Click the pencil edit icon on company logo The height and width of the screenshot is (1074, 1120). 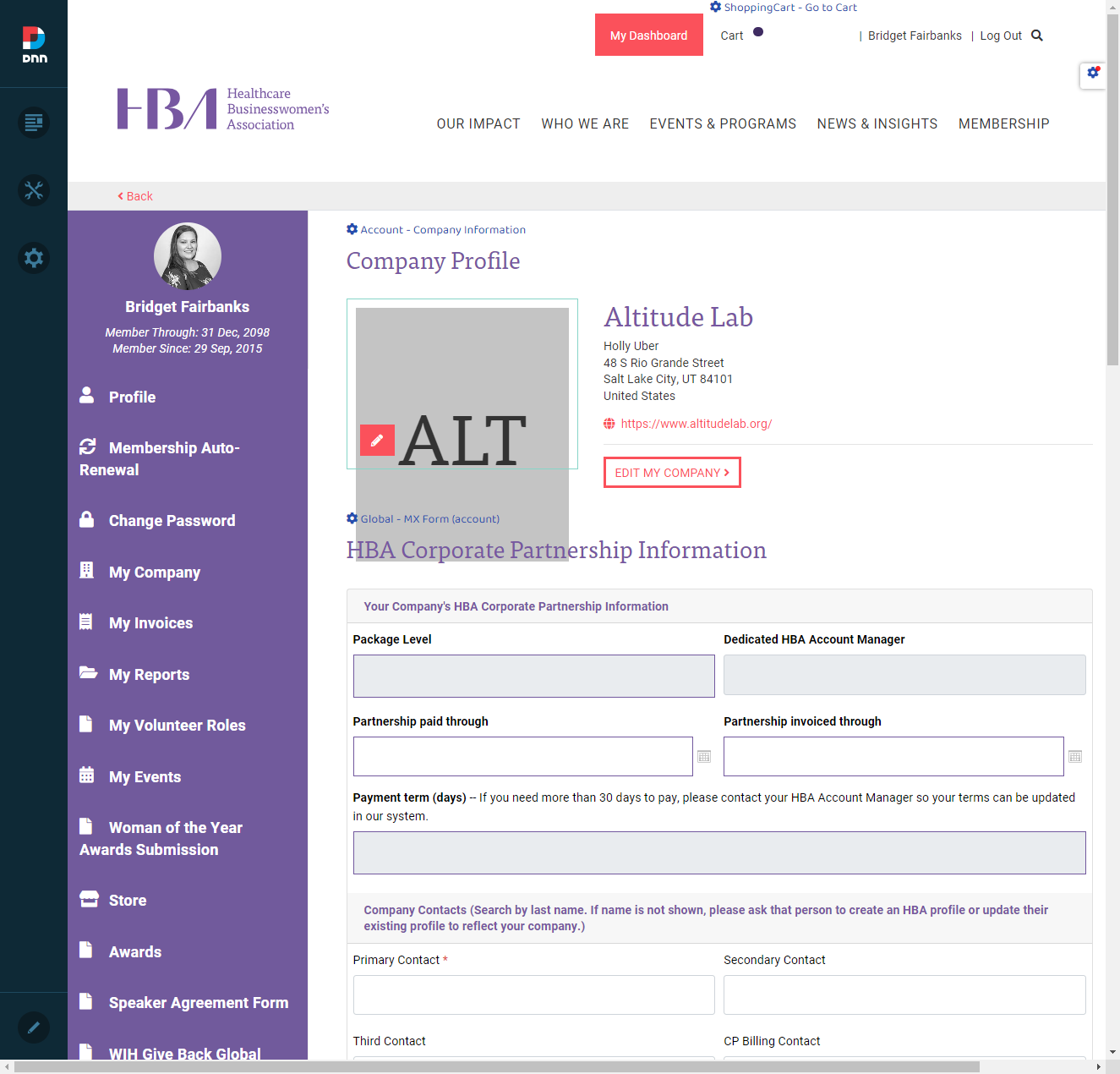point(377,440)
